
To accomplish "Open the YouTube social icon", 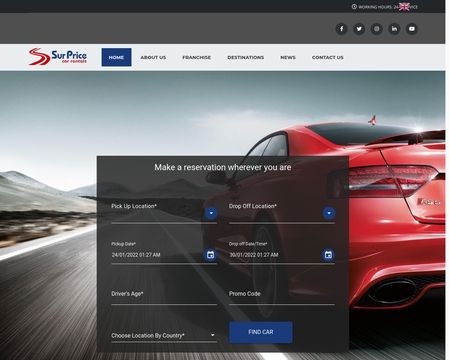I will tap(412, 29).
